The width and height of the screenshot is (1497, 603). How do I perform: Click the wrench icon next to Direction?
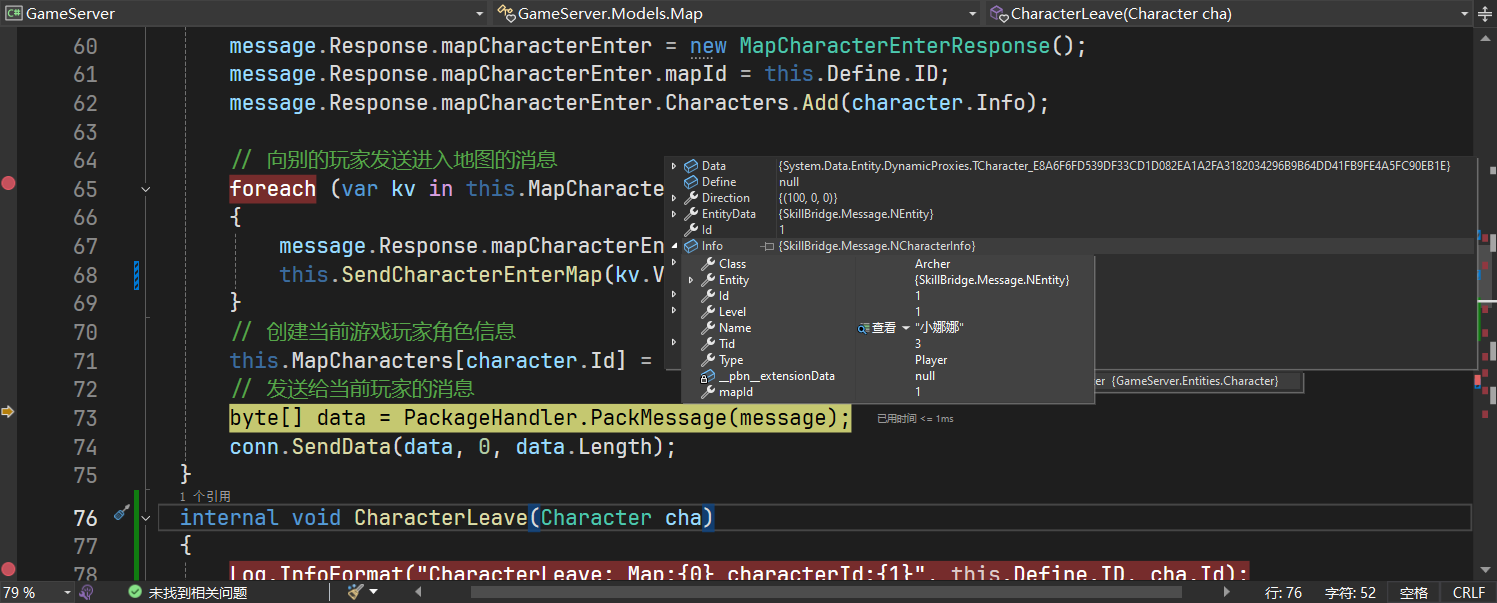pos(691,198)
